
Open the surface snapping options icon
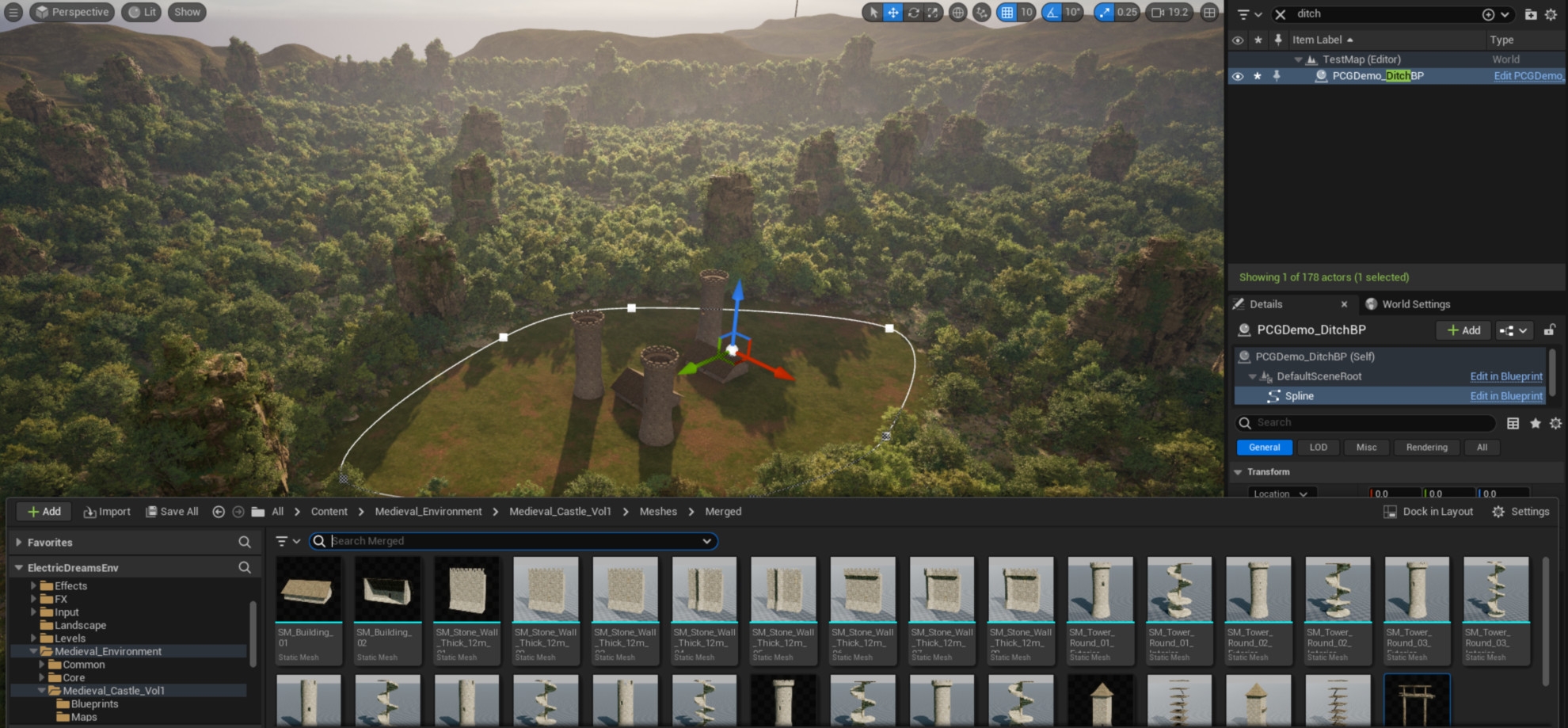[982, 13]
